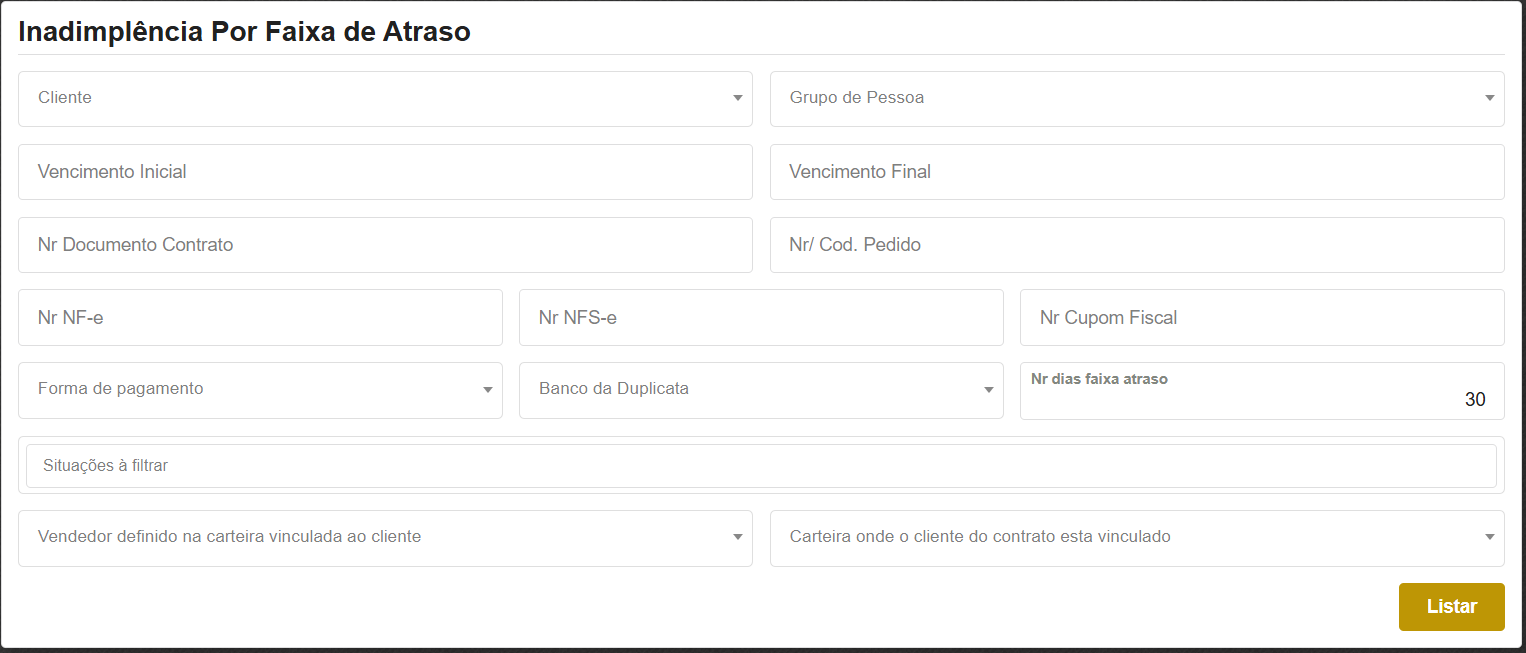Viewport: 1526px width, 653px height.
Task: Click the Nr dias faixa atraso field
Action: pyautogui.click(x=1261, y=399)
